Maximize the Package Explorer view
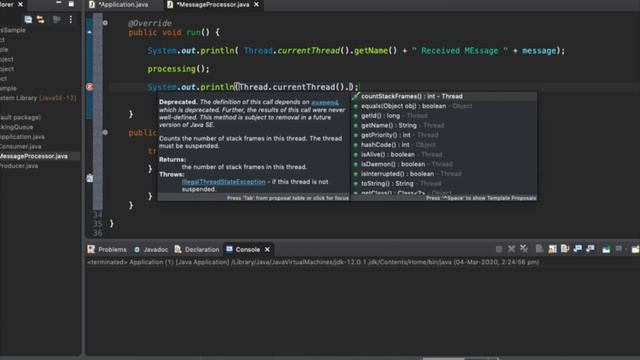The height and width of the screenshot is (360, 640). pyautogui.click(x=71, y=4)
